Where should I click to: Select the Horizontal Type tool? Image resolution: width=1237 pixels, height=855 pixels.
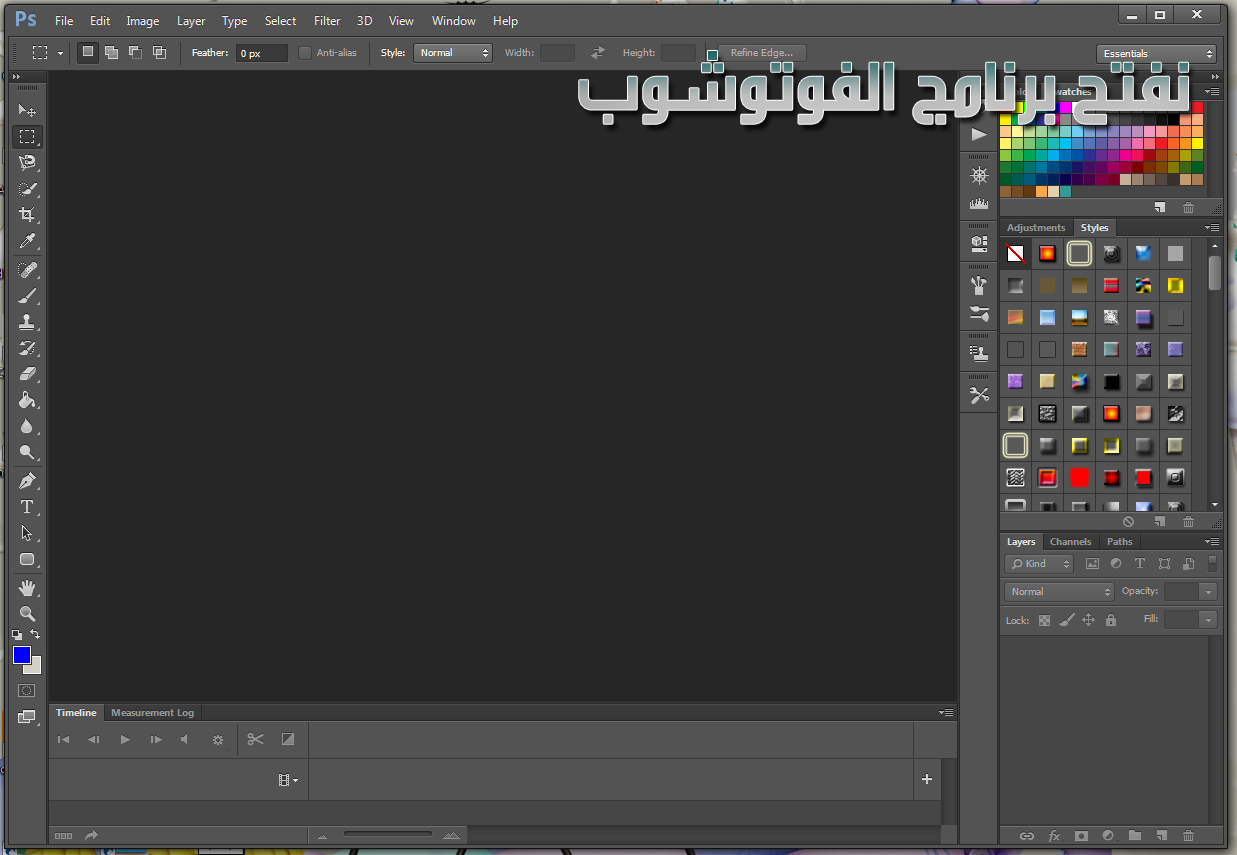[27, 507]
